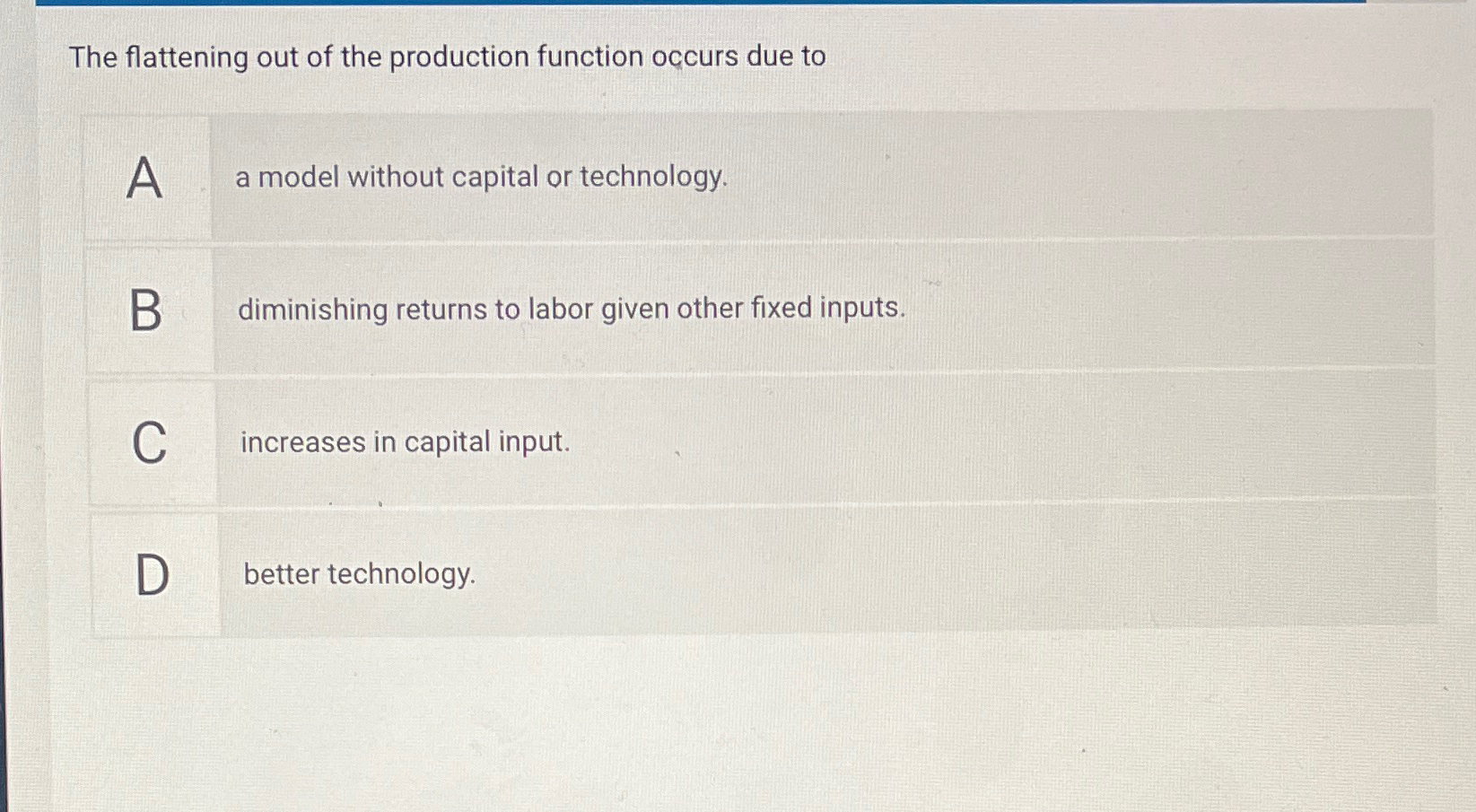Click the answer row containing 'better technology'
1476x812 pixels.
click(808, 574)
